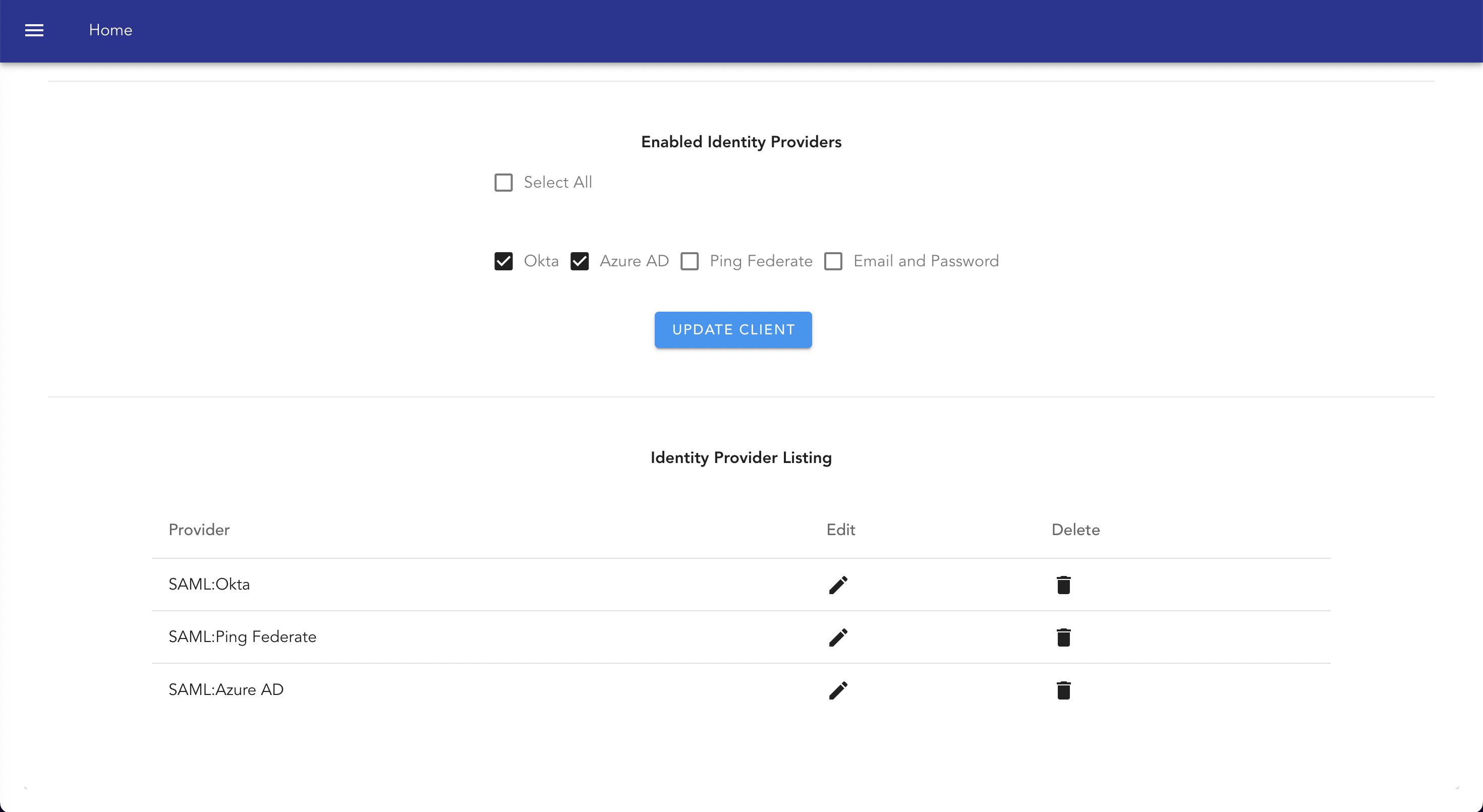This screenshot has height=812, width=1483.
Task: Click the Provider column header
Action: tap(198, 530)
